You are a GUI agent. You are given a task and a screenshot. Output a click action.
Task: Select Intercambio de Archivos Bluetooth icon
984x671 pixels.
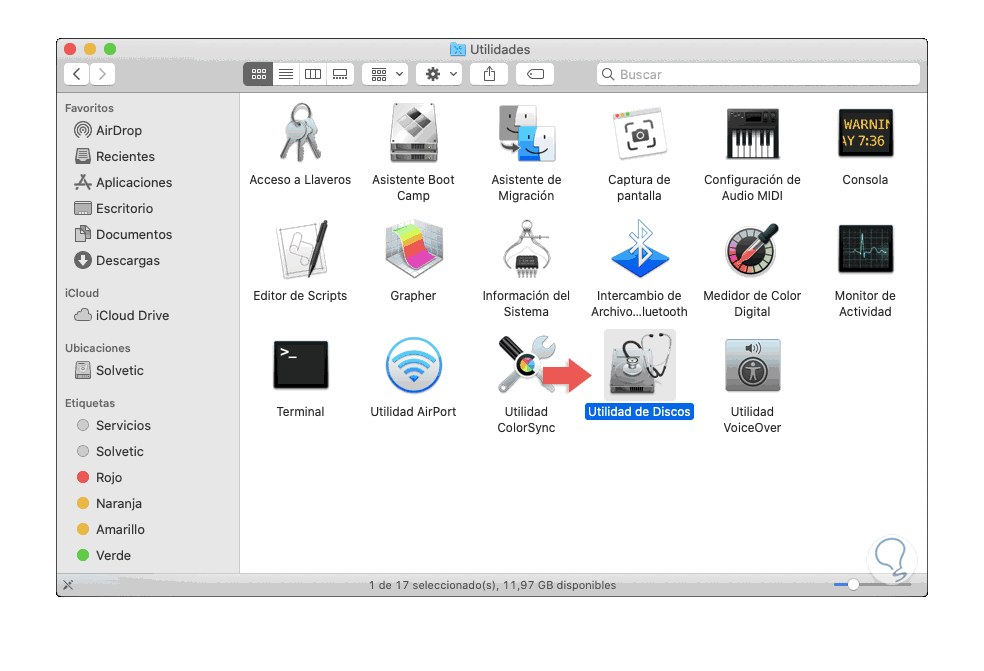(639, 249)
